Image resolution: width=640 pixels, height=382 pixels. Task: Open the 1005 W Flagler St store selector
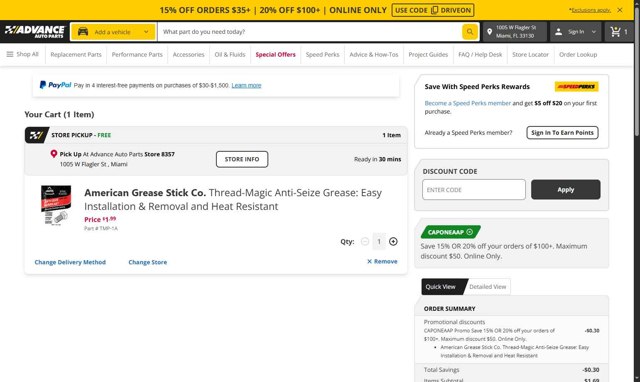(x=514, y=31)
